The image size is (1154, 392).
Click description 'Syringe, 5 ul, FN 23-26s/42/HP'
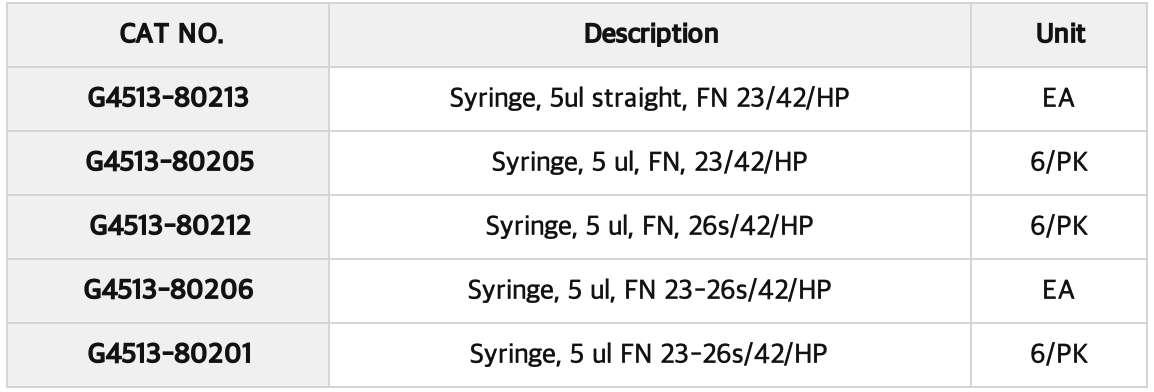649,291
